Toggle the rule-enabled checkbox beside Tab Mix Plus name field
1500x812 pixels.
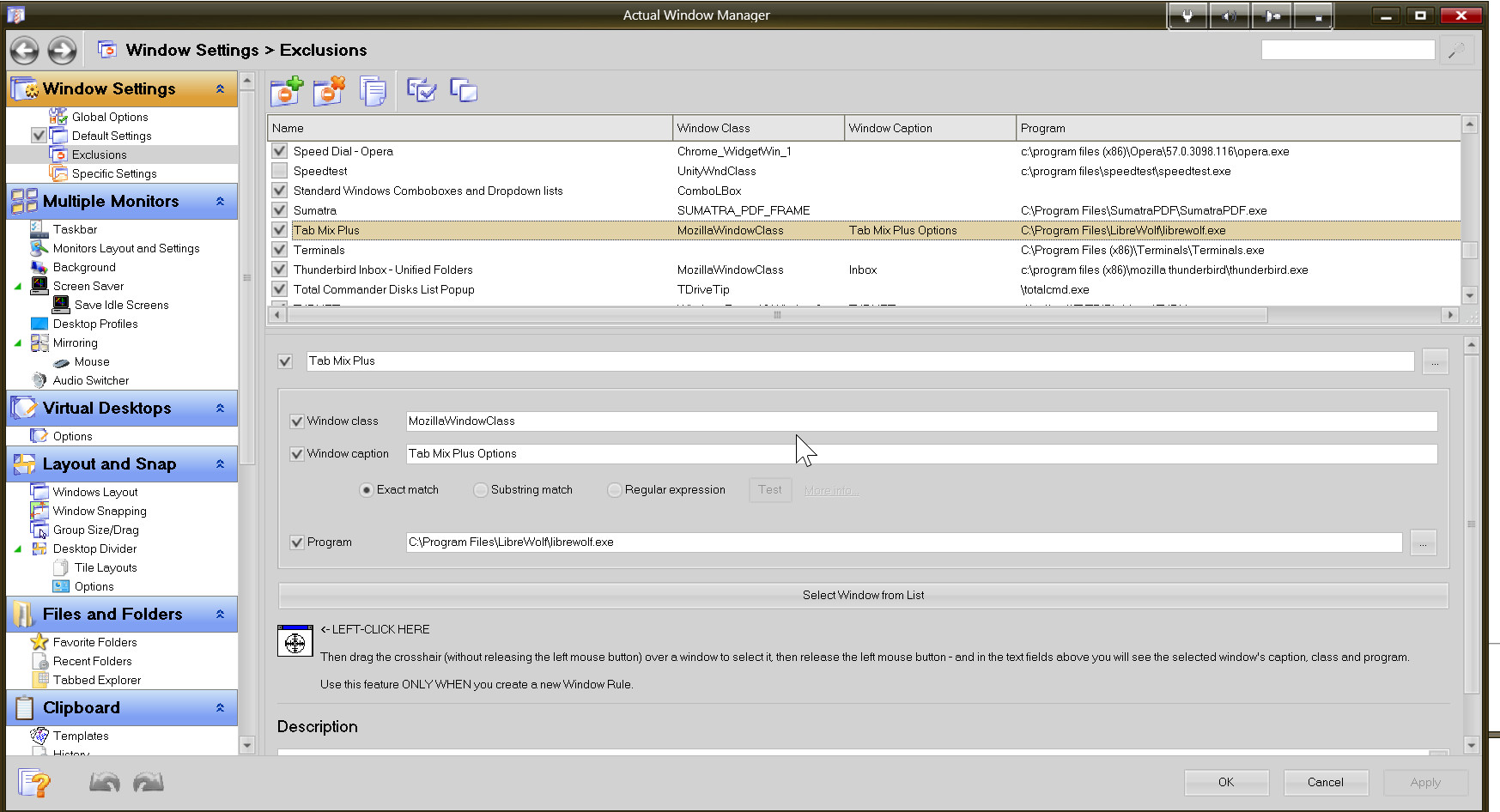pos(285,361)
